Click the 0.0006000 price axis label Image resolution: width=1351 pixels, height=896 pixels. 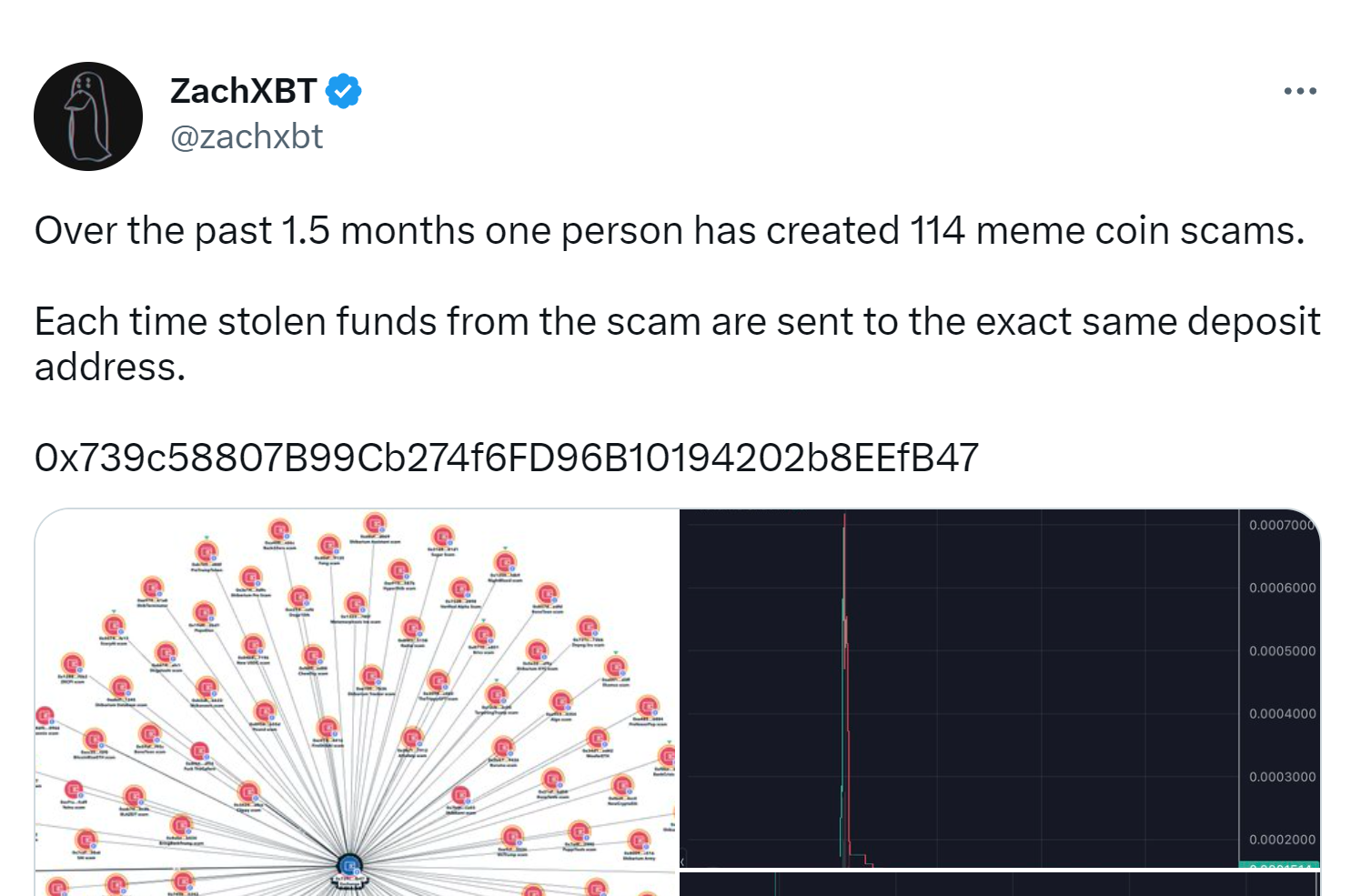tap(1282, 588)
